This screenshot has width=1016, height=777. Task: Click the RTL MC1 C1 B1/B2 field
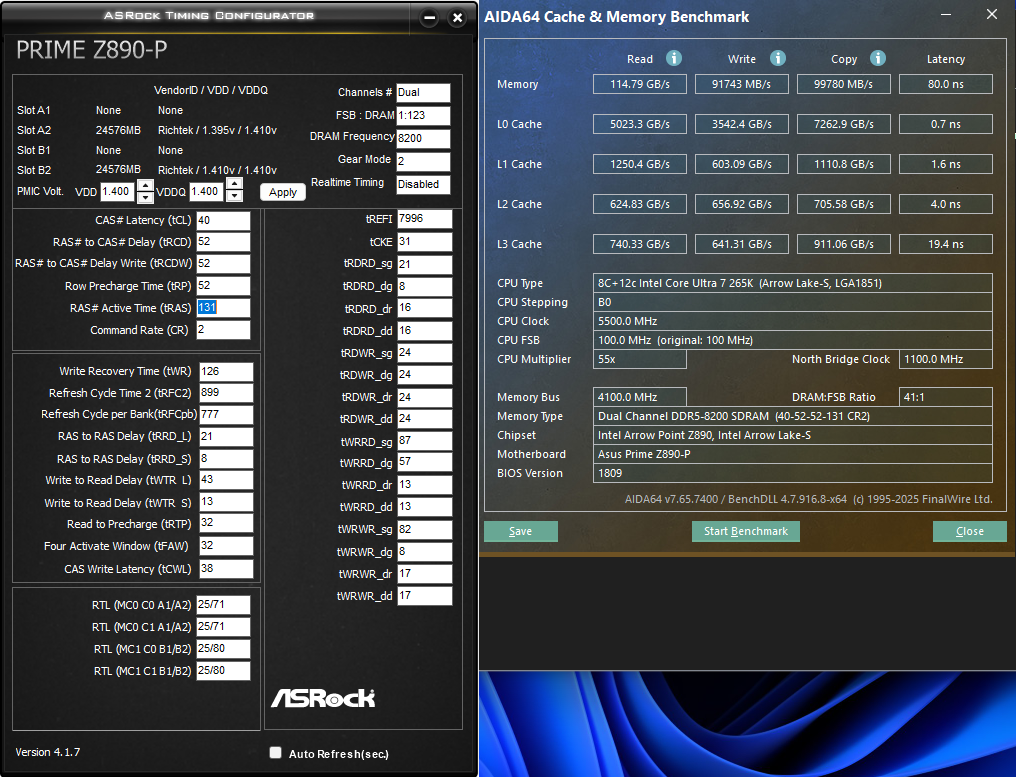pyautogui.click(x=223, y=671)
